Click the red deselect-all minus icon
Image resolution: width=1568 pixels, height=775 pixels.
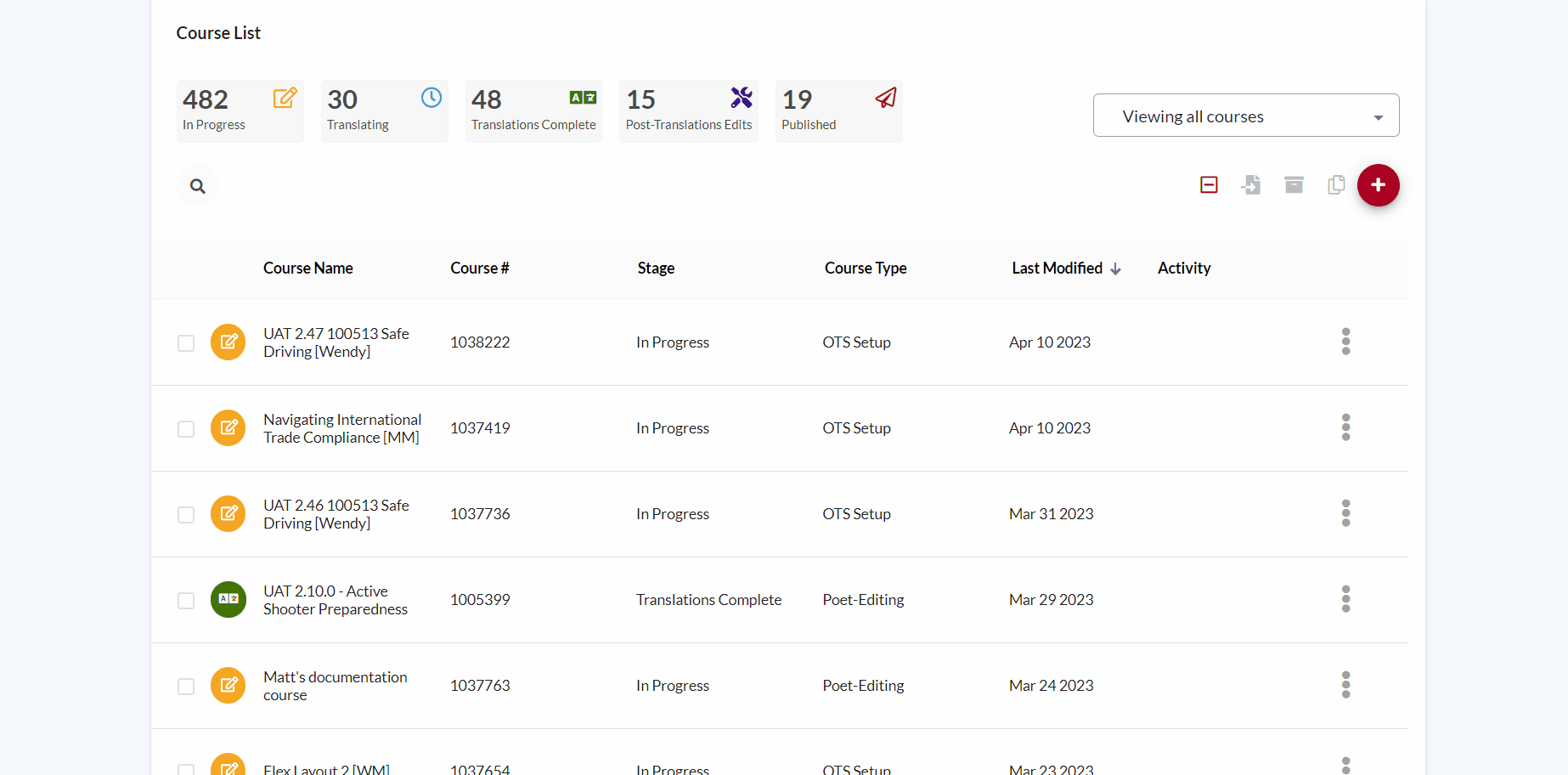[x=1209, y=184]
